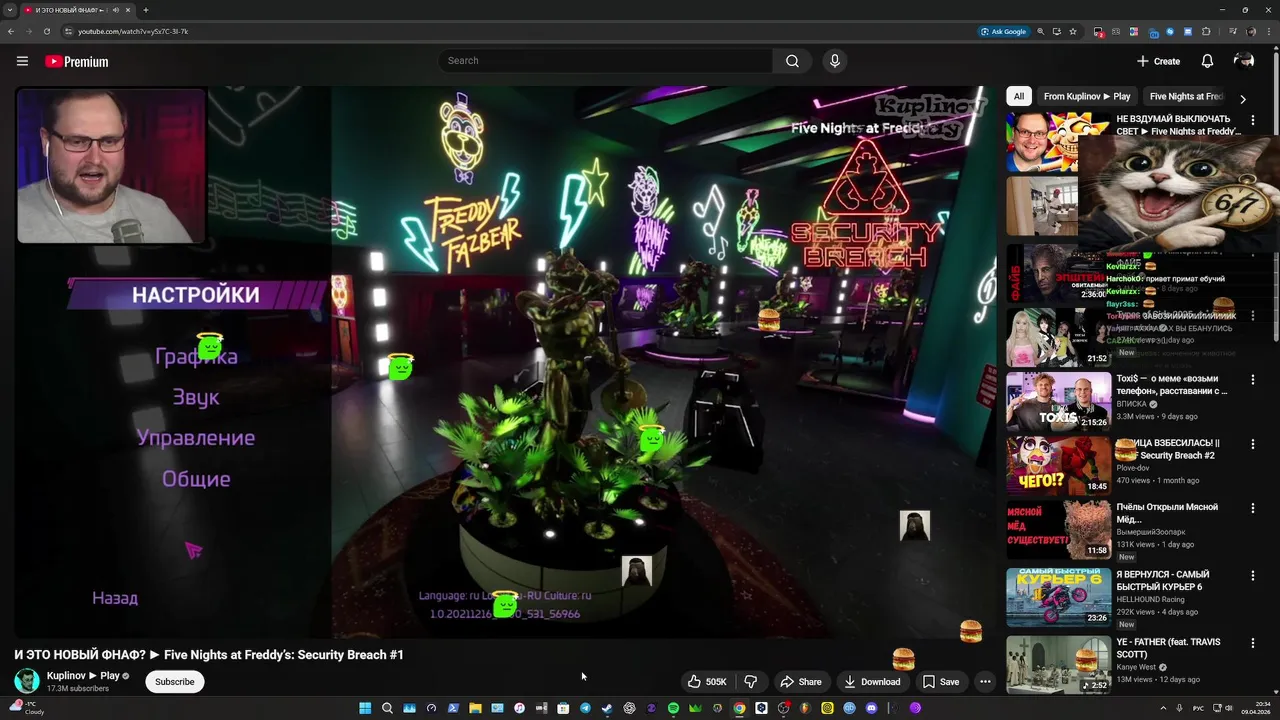Open the Пчёлы Мясной Мёд thumbnail
Screen dimensions: 1280x720
1058,530
